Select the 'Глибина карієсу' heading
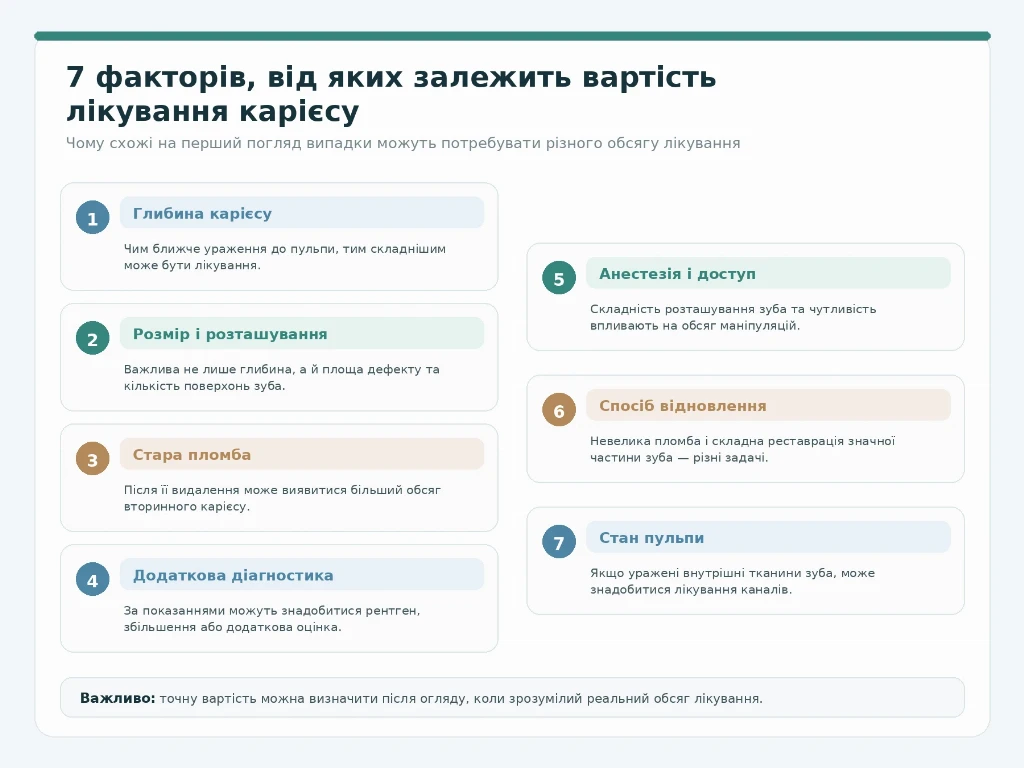The height and width of the screenshot is (768, 1024). tap(202, 214)
